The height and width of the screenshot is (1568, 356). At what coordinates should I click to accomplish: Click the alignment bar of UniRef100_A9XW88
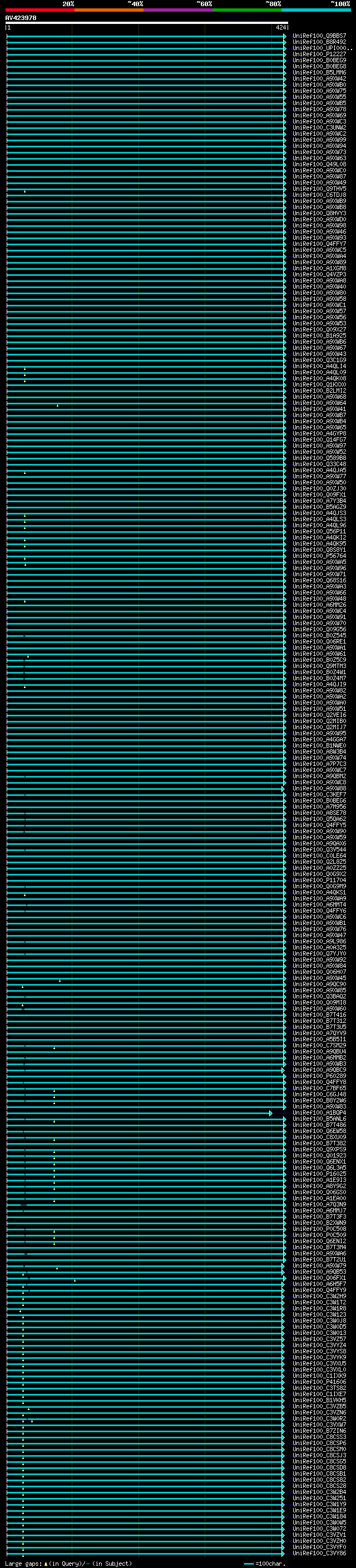click(x=146, y=788)
